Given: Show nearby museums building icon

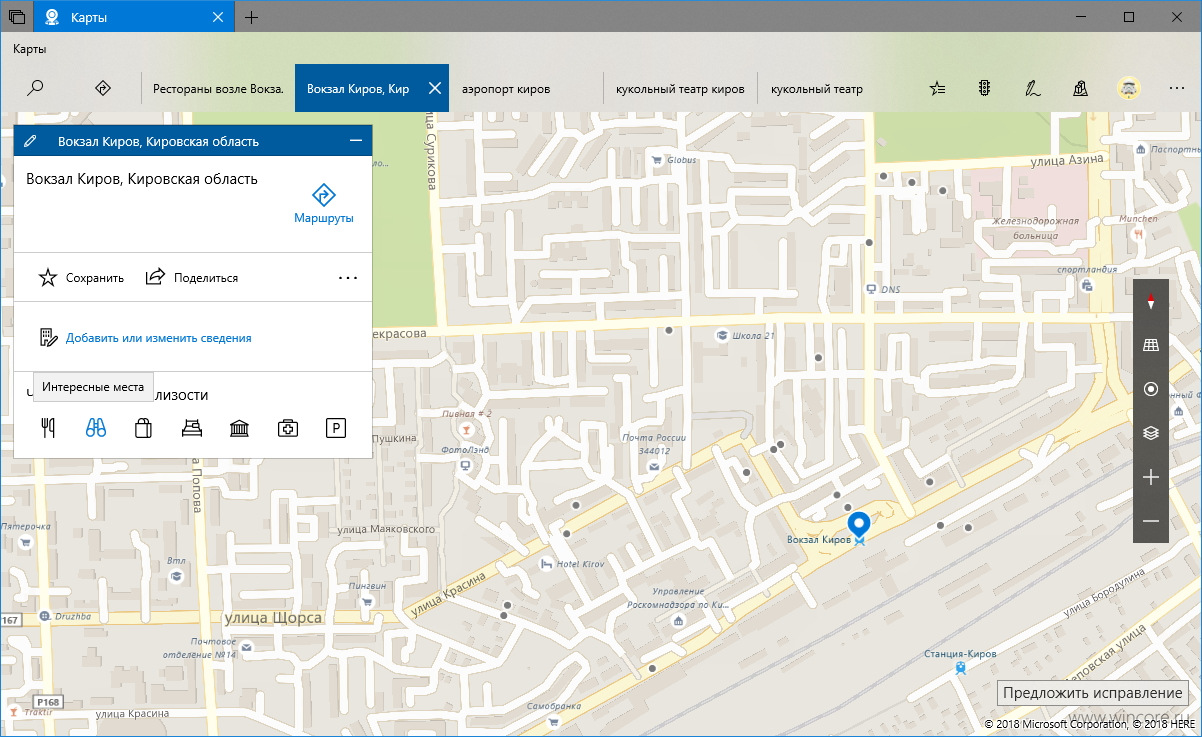Looking at the screenshot, I should pyautogui.click(x=240, y=429).
